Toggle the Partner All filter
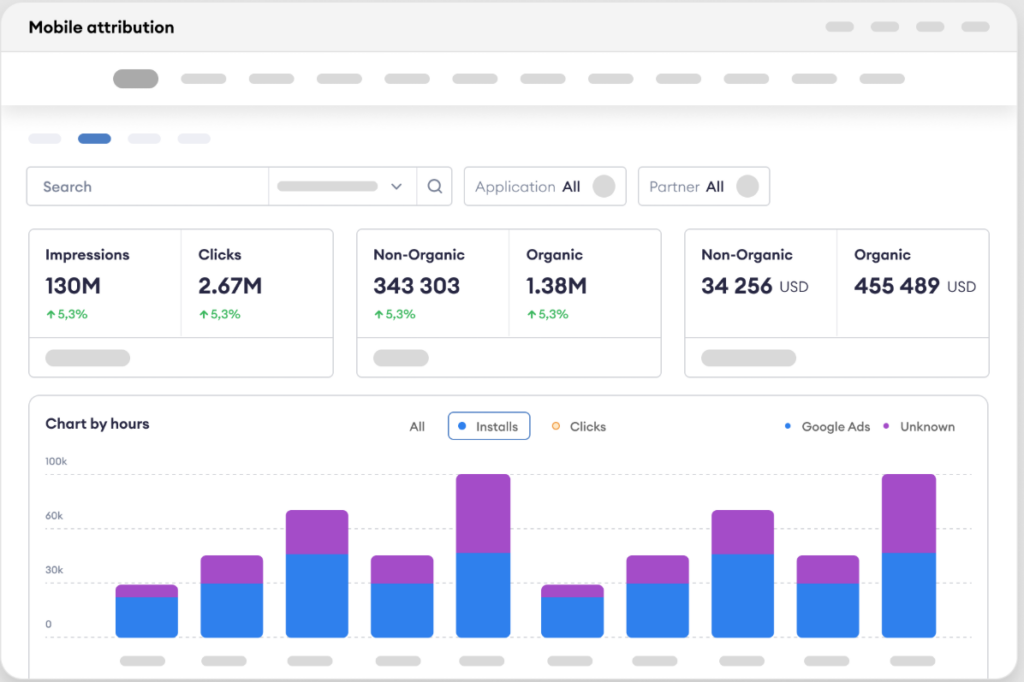This screenshot has height=682, width=1024. [747, 186]
